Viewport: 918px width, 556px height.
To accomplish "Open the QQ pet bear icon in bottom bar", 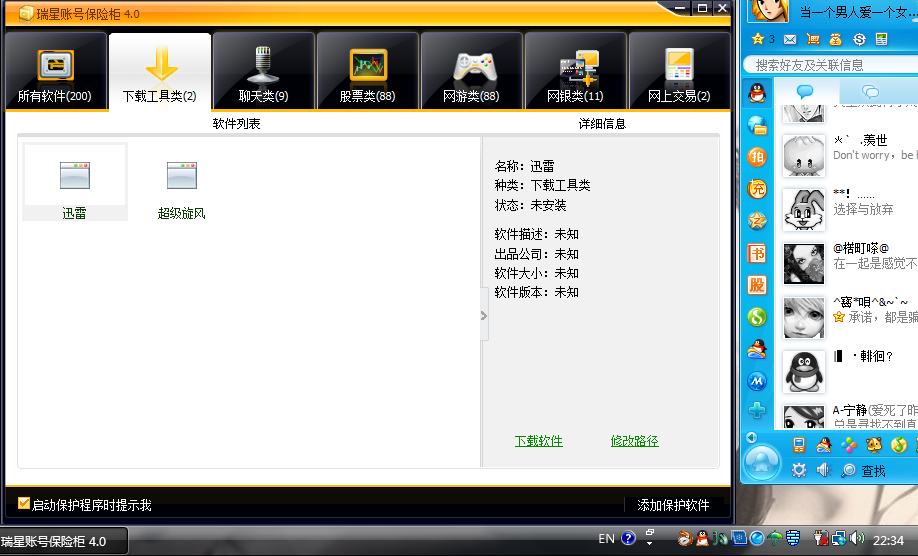I will click(x=874, y=445).
